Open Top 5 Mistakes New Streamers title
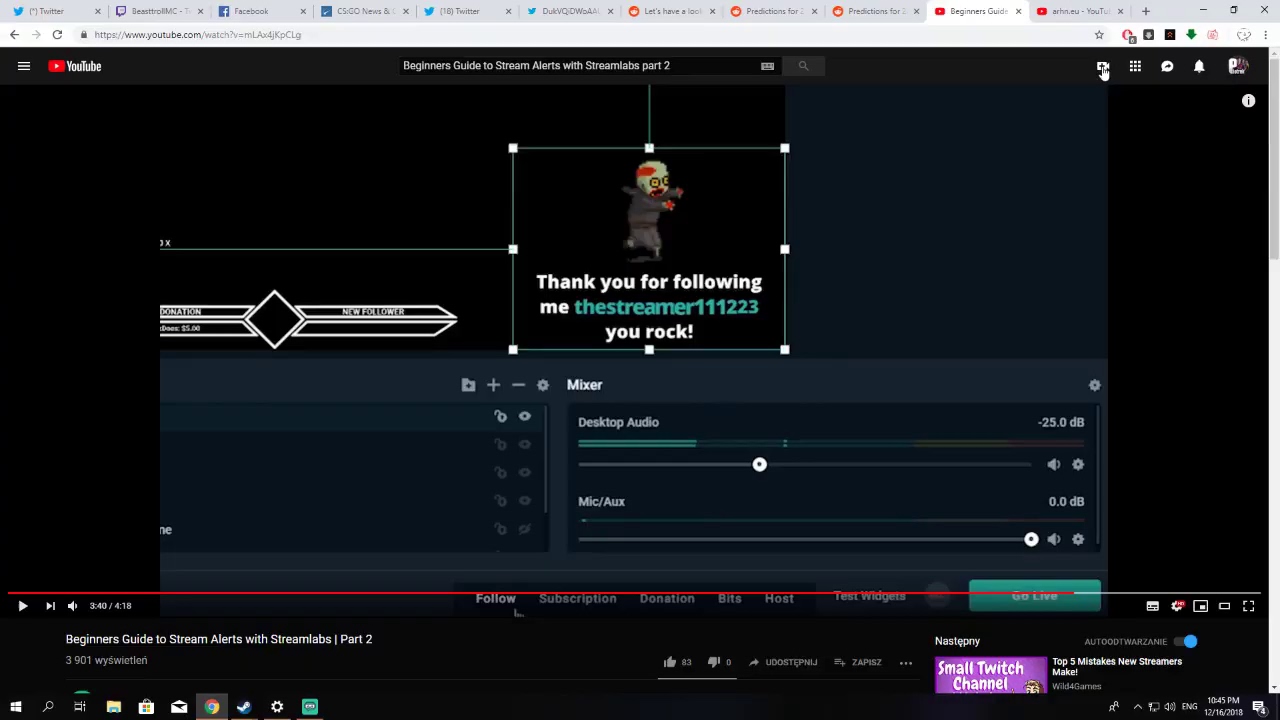Screen dimensions: 1280x720 point(1117,666)
